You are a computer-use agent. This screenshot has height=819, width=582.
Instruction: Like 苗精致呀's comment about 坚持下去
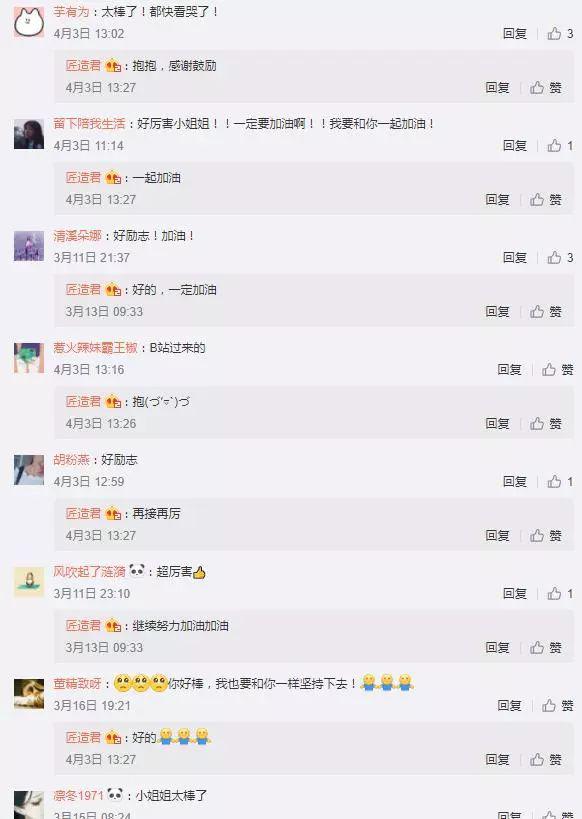point(557,706)
